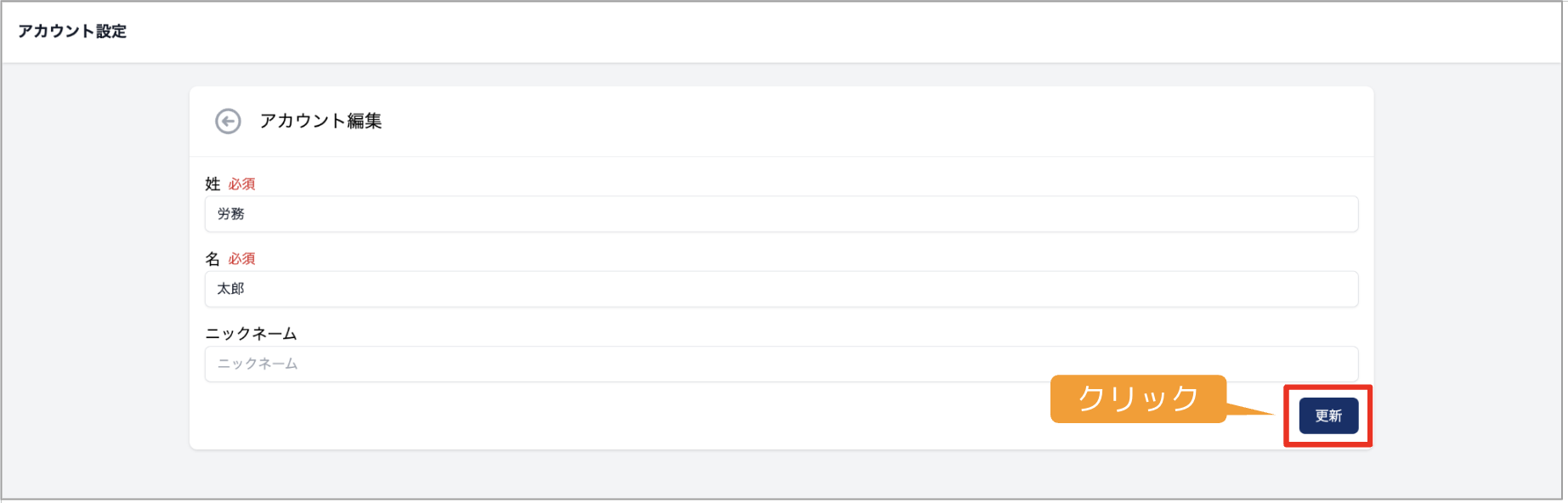Click the 更新 button
The image size is (1568, 503).
coord(1328,415)
